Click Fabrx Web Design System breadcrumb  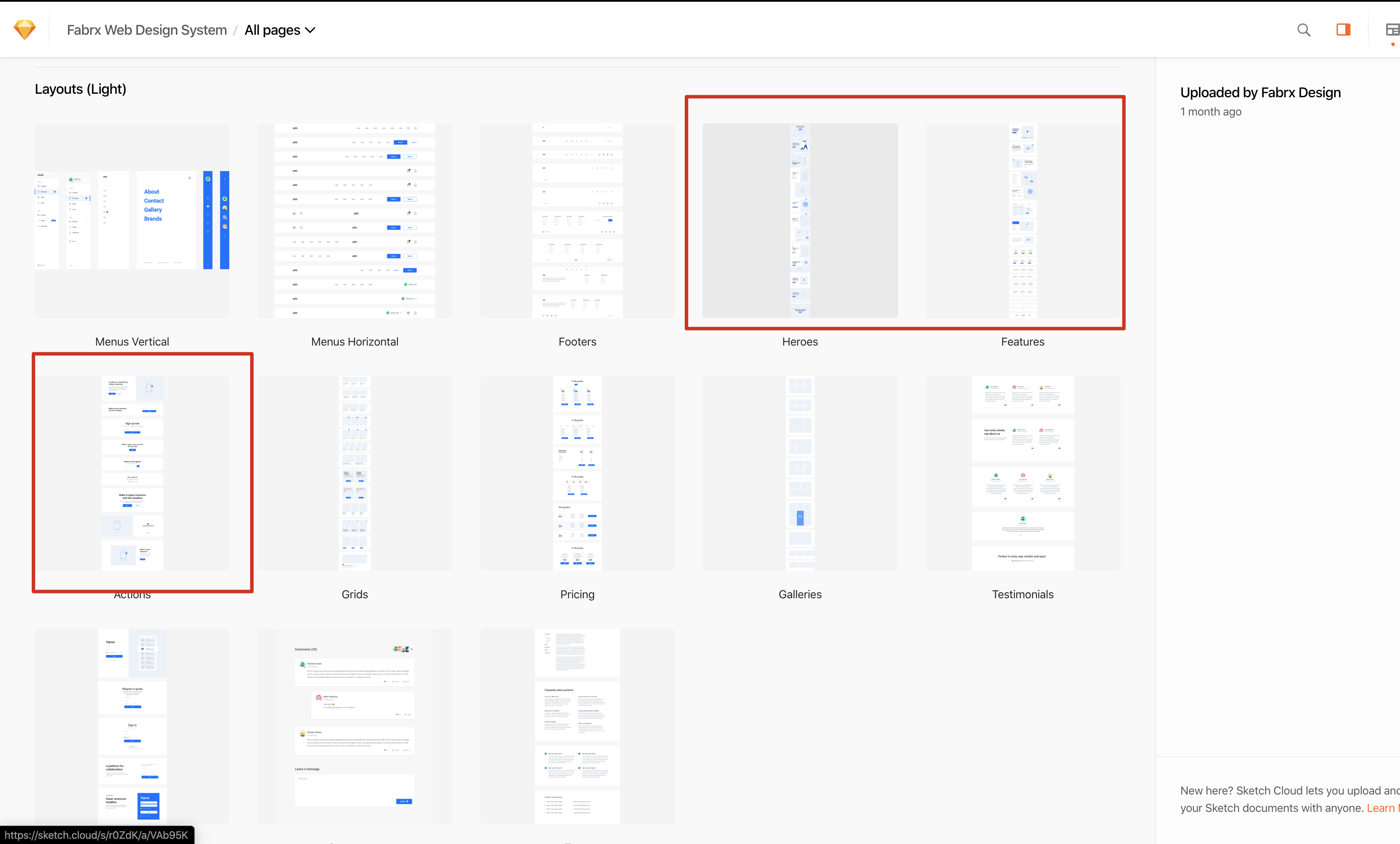(147, 30)
